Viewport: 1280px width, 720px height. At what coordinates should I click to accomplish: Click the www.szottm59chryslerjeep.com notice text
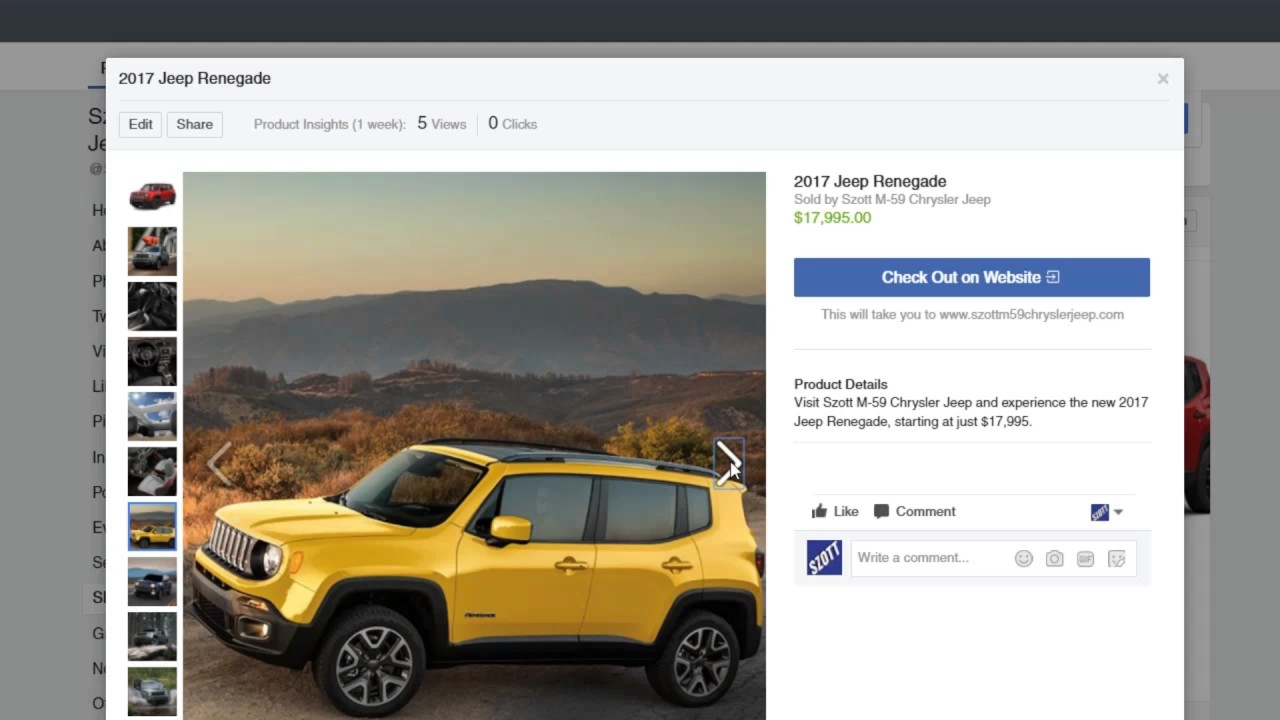(x=972, y=314)
